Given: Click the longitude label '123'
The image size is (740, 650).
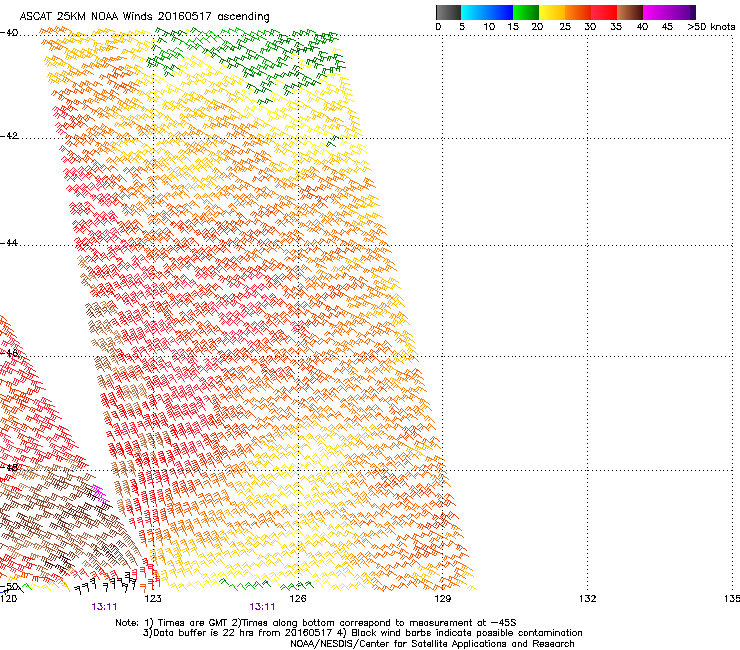Looking at the screenshot, I should click(x=153, y=599).
